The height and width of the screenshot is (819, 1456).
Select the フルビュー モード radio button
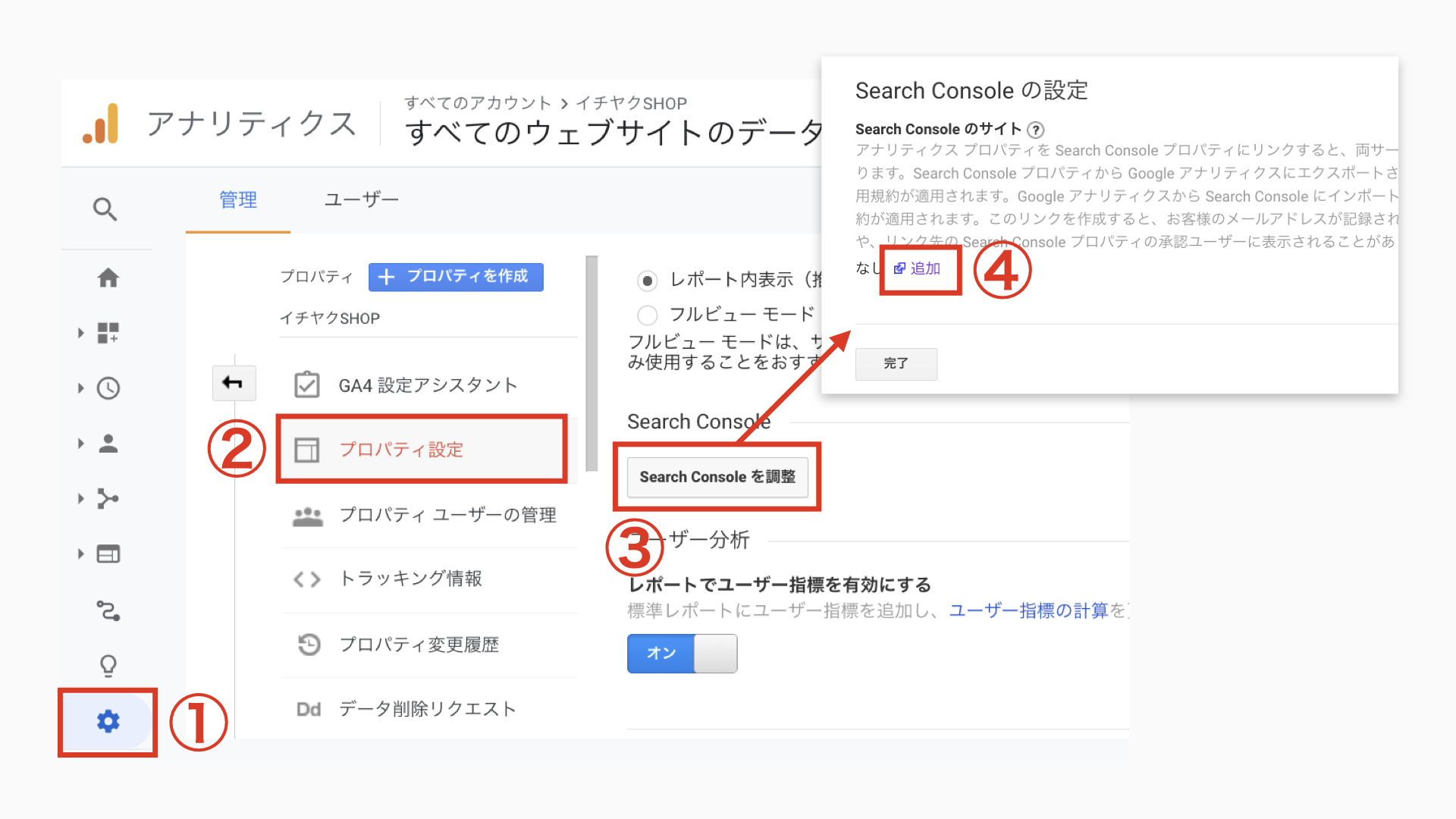(647, 315)
